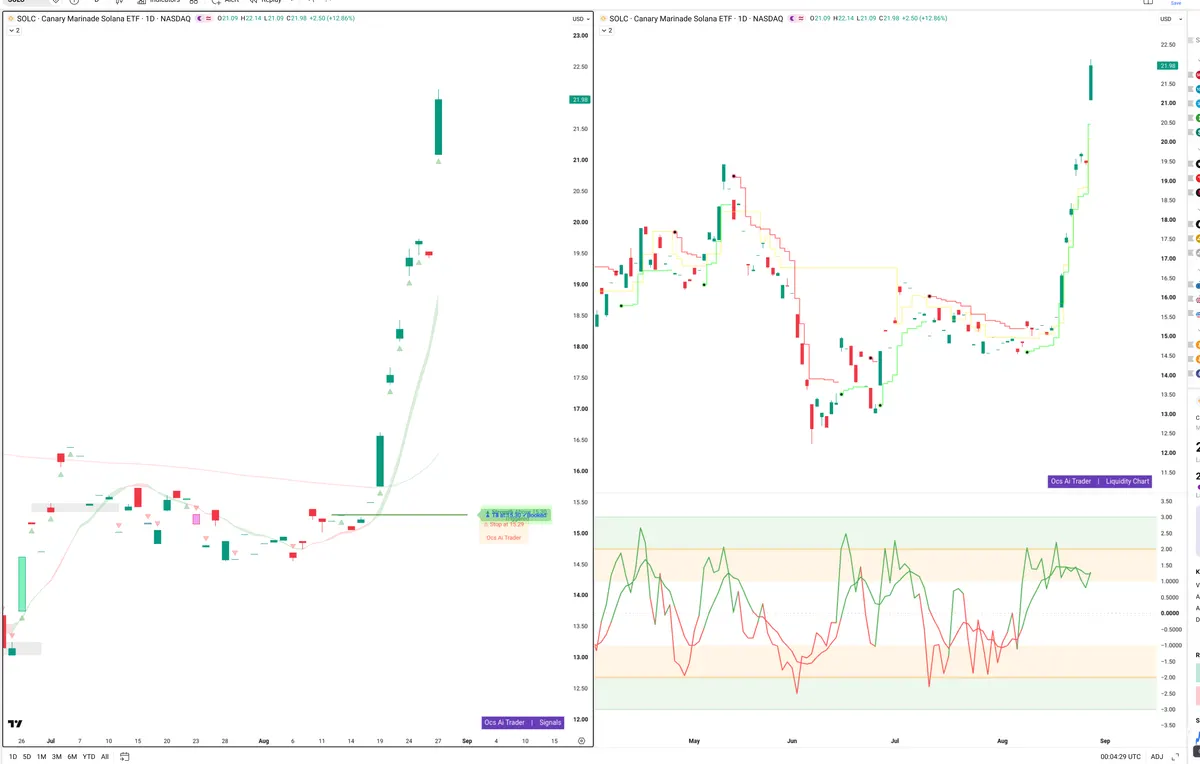Click the symbol dot before right SOLC title
This screenshot has height=764, width=1200.
601,19
